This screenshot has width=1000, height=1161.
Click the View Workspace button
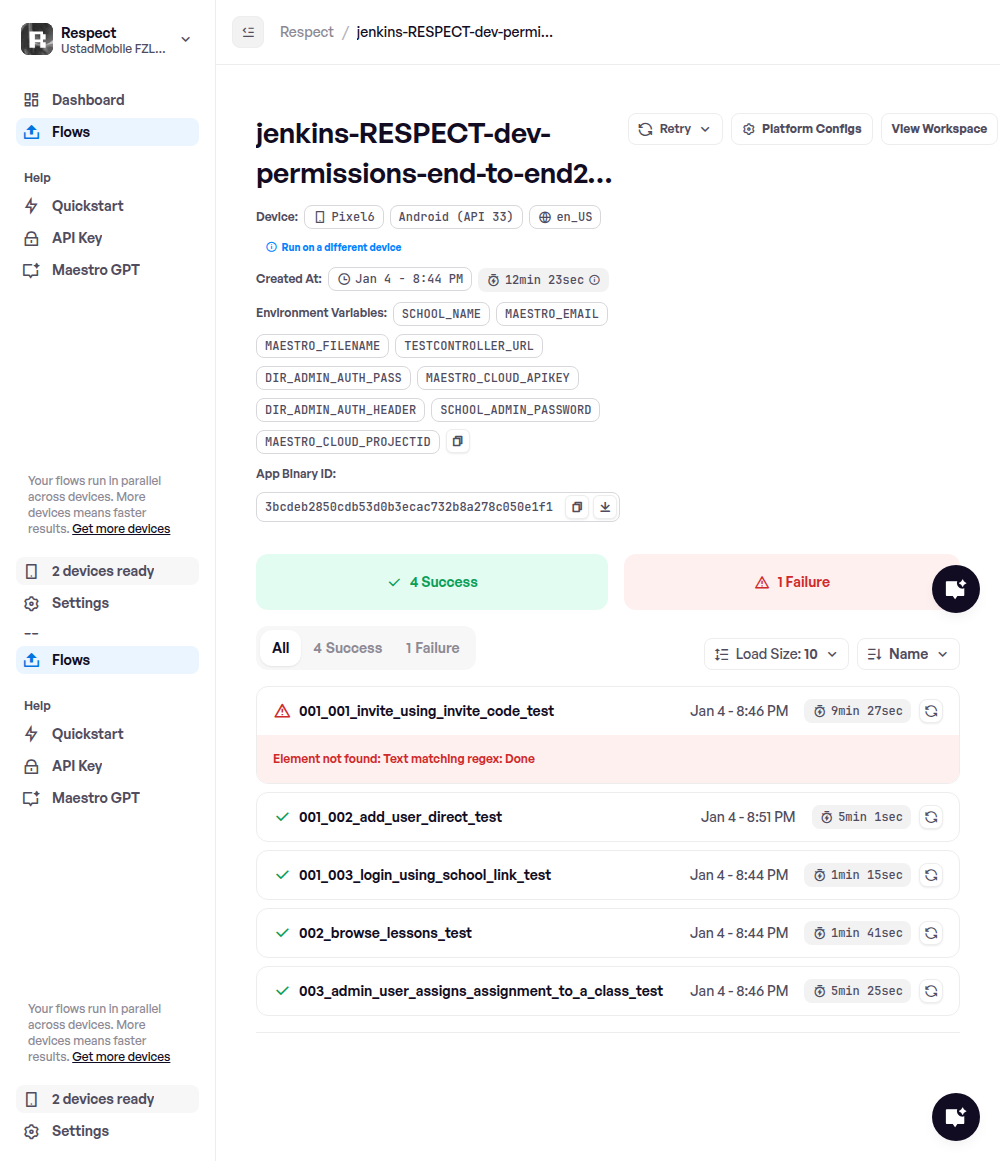[x=938, y=129]
